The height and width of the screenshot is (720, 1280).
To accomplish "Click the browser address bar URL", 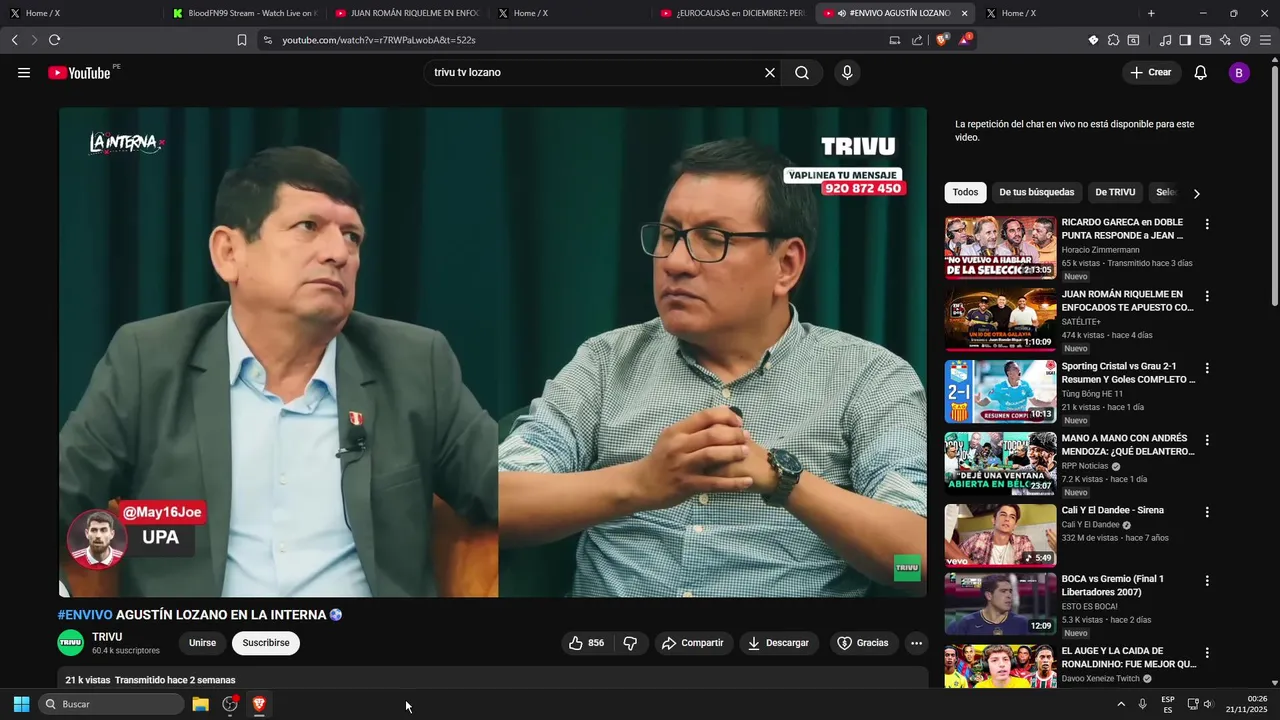I will (379, 40).
